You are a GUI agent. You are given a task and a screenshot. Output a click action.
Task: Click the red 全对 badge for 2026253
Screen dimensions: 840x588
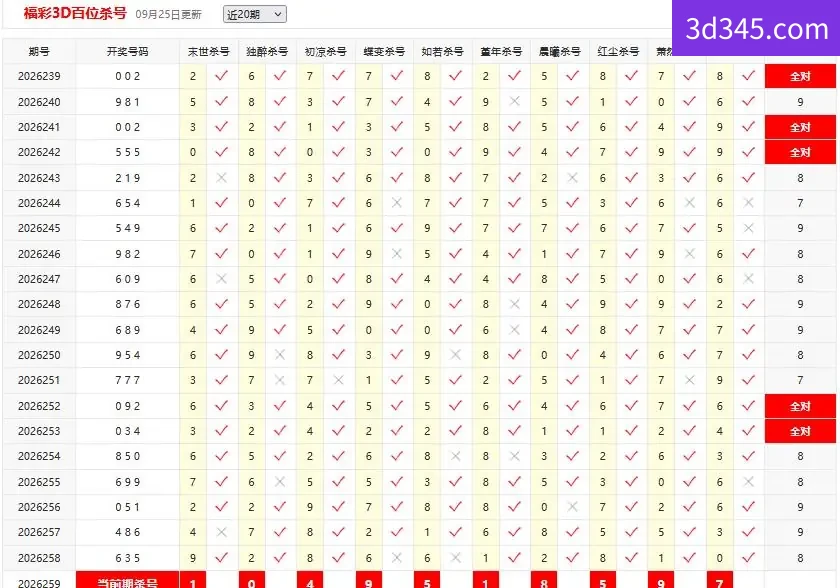[x=800, y=431]
